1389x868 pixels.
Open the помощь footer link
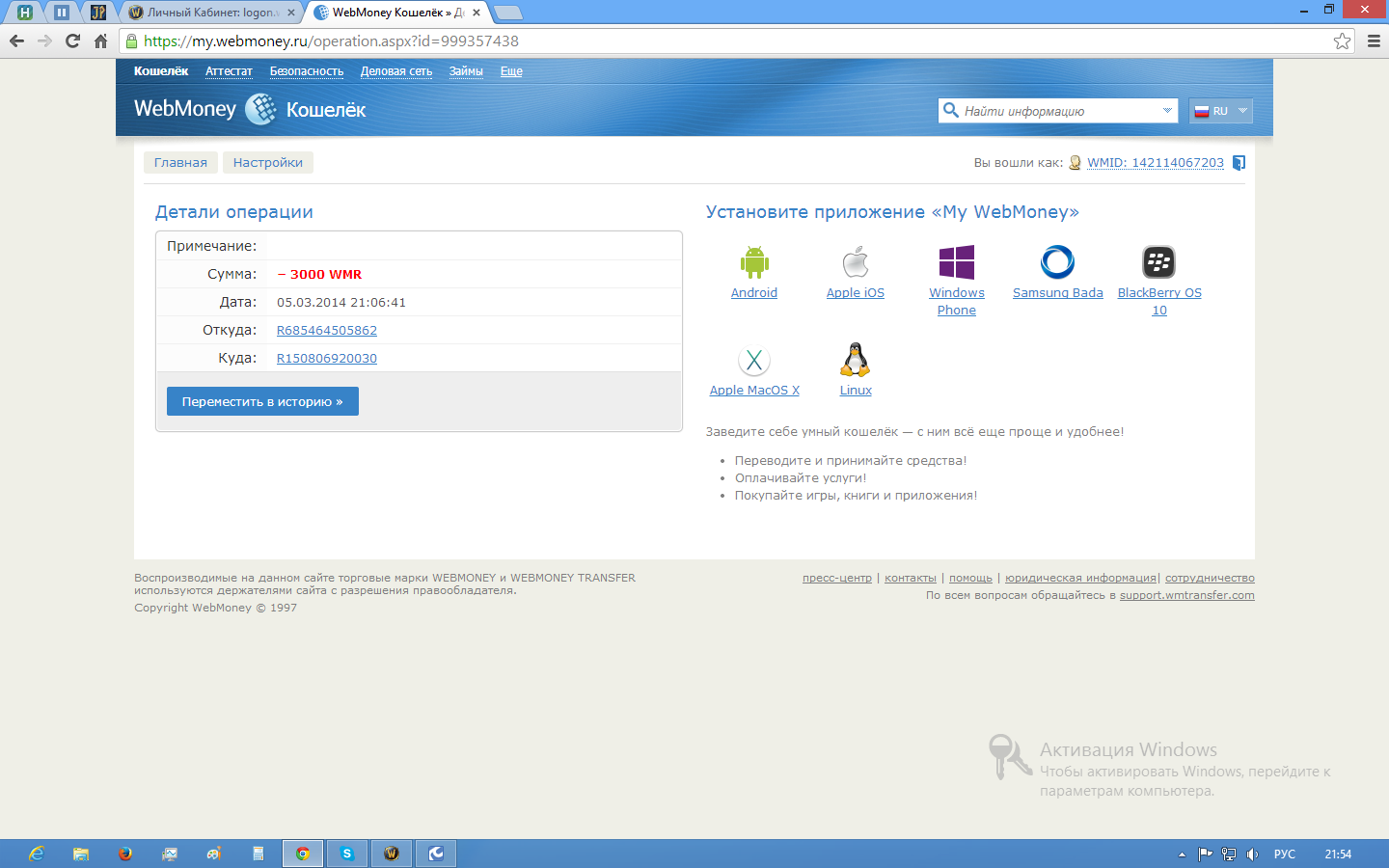click(970, 578)
